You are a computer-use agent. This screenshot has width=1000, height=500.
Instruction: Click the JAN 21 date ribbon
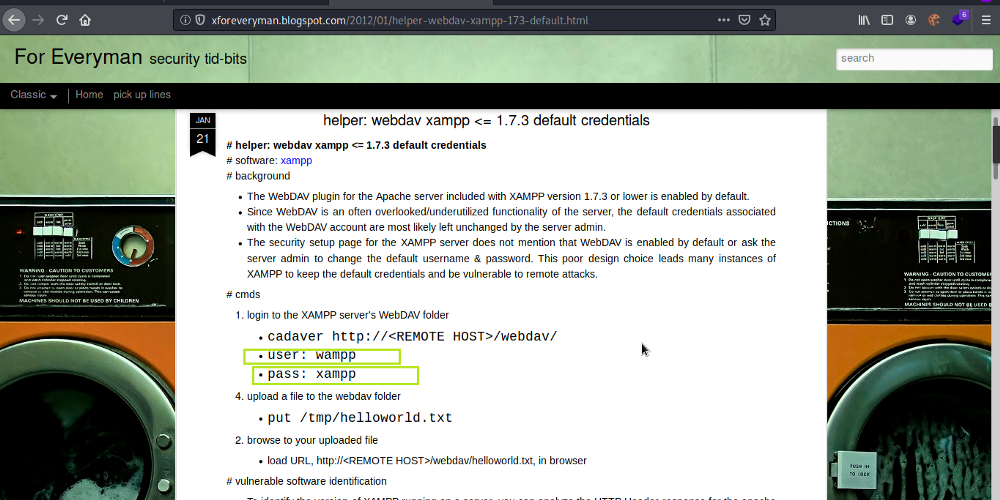[203, 133]
